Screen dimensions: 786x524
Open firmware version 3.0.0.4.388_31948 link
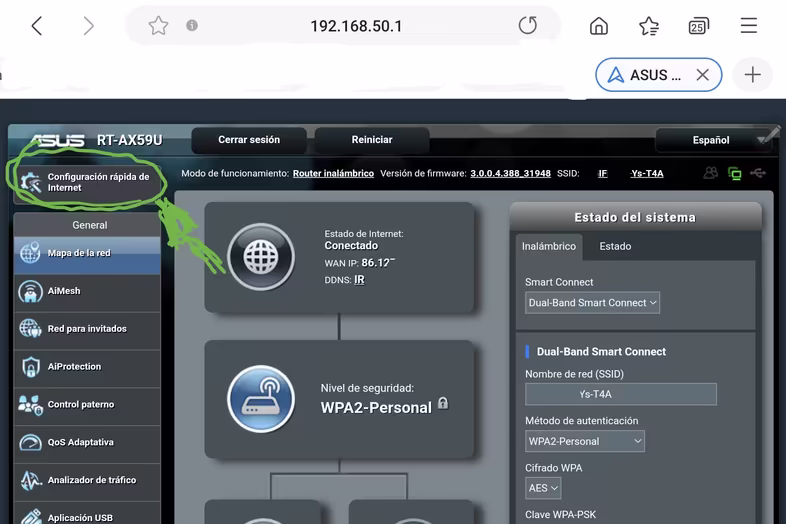pos(510,173)
